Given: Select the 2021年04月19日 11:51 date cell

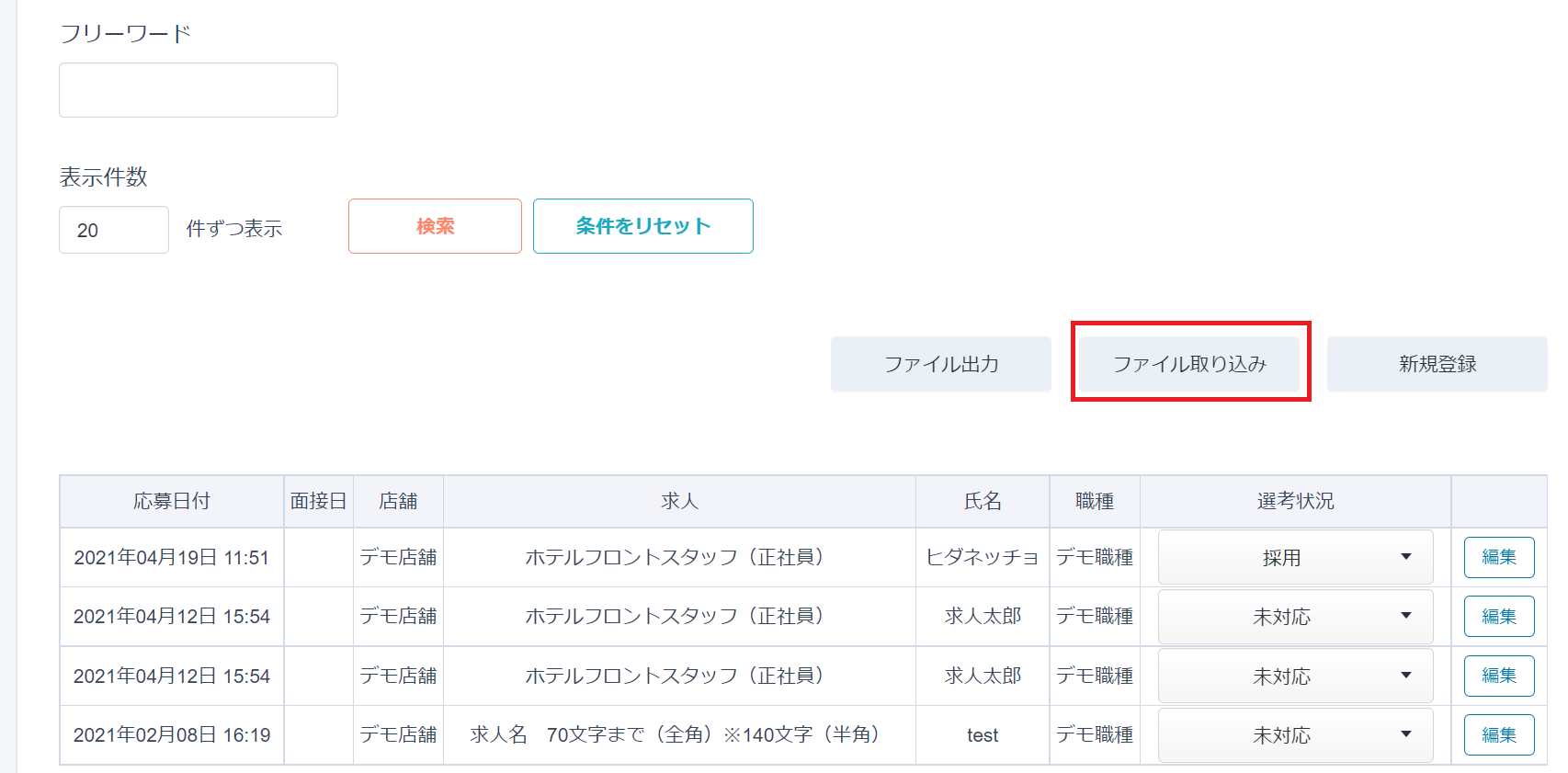Looking at the screenshot, I should tap(172, 558).
